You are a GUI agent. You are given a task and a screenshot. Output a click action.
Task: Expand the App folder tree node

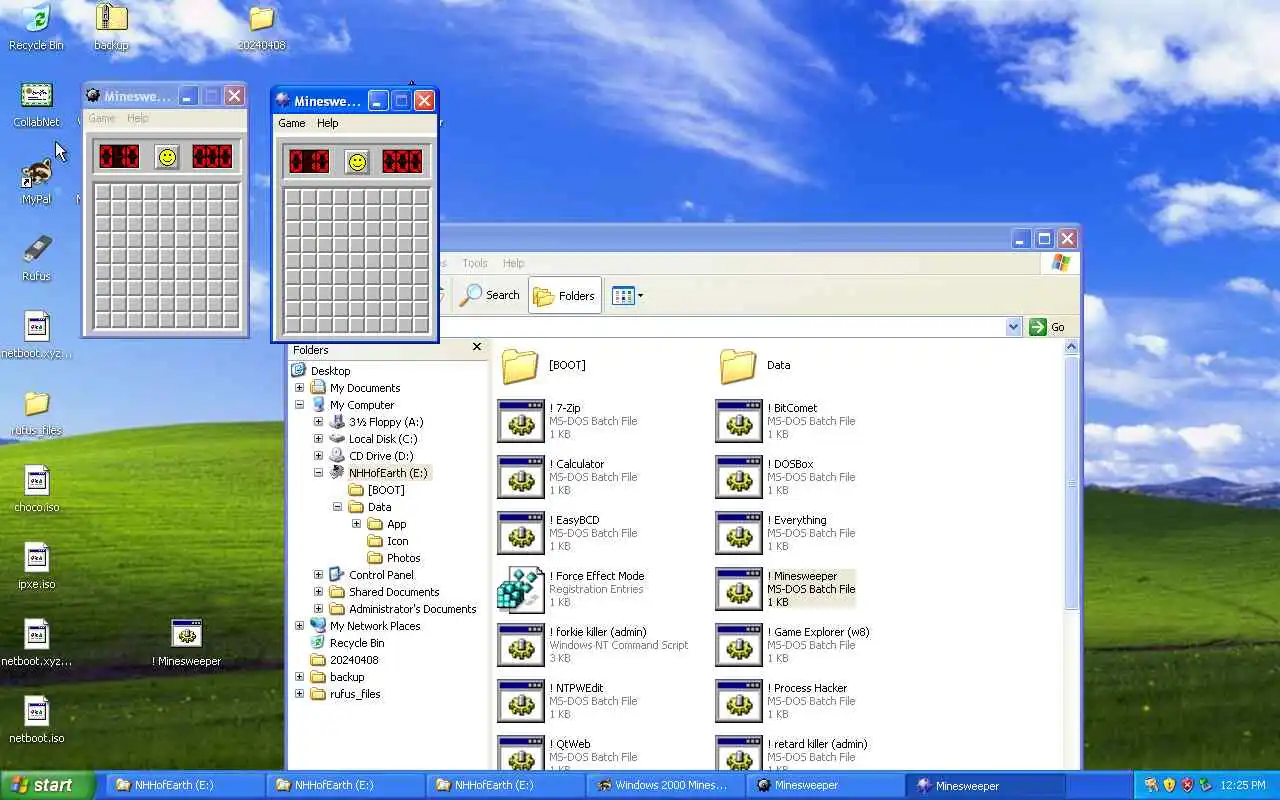coord(356,524)
